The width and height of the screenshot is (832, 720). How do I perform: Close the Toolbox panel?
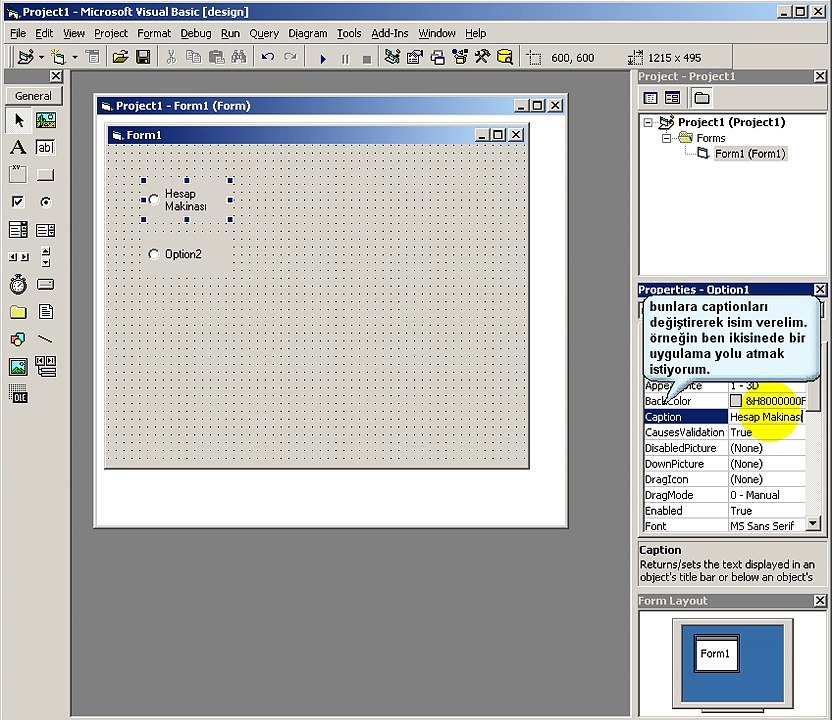pos(56,76)
